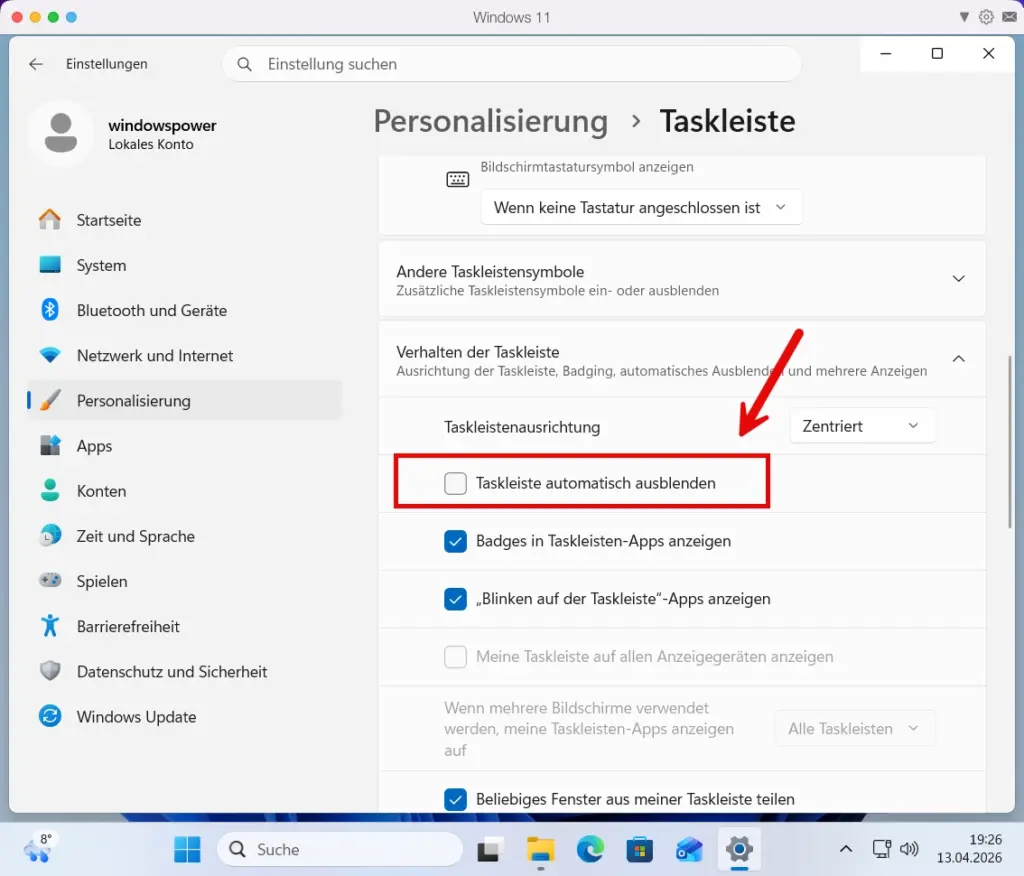Click the blue macOS window dot
The image size is (1024, 876).
[x=71, y=17]
